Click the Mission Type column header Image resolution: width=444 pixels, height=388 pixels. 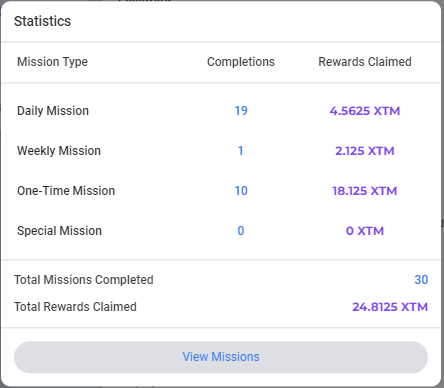click(x=52, y=62)
